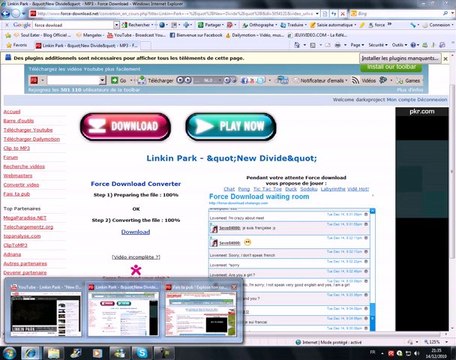Open the Devenir partenaire link
The width and height of the screenshot is (456, 360).
25,273
